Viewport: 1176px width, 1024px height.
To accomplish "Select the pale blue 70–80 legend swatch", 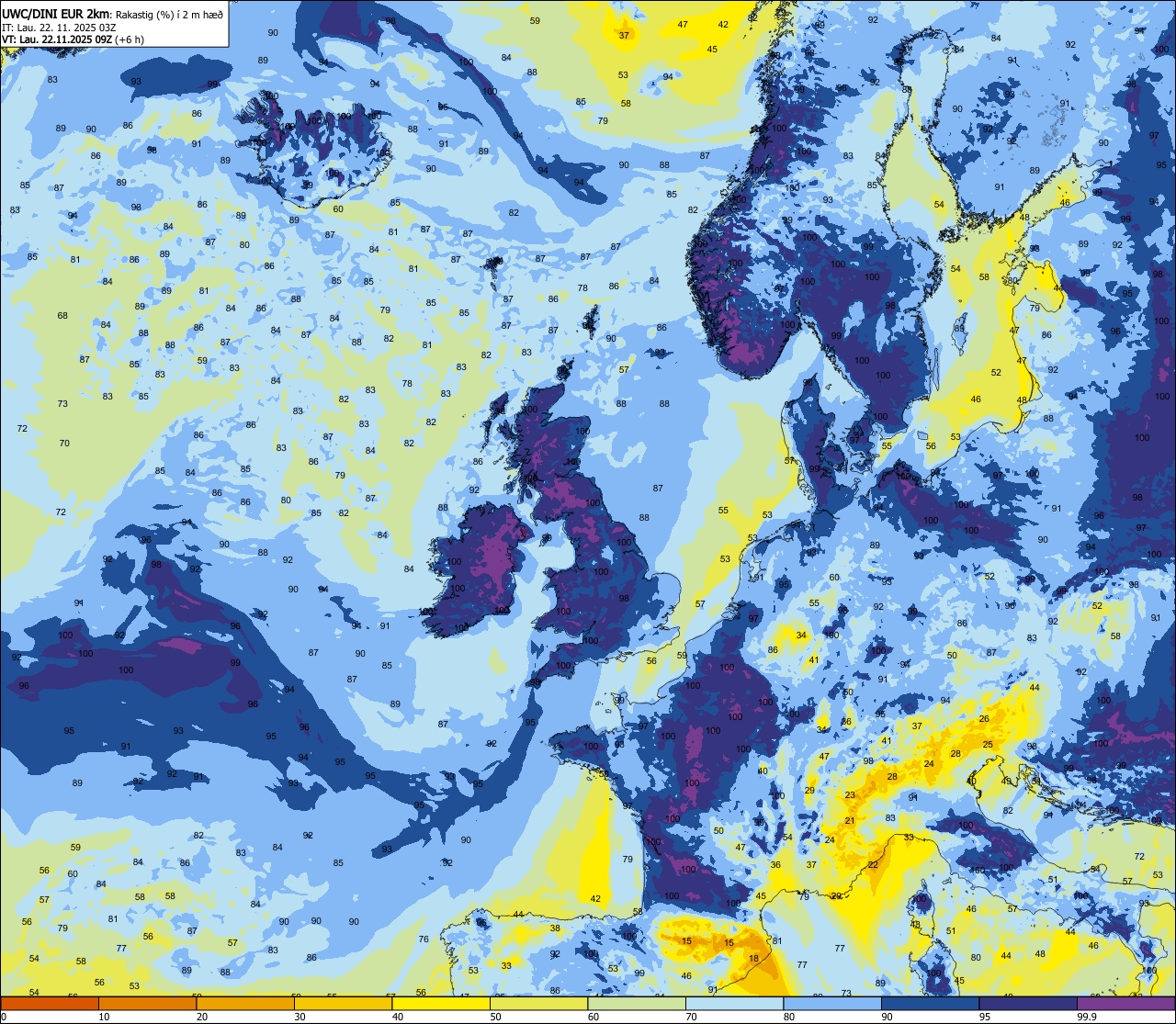I will point(734,1004).
